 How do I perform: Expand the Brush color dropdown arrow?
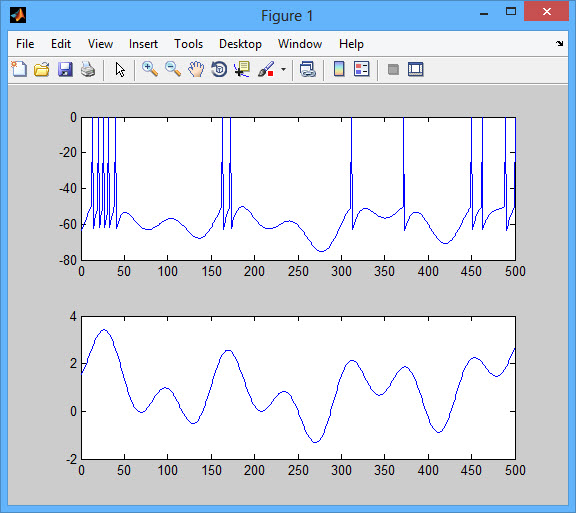[x=283, y=69]
